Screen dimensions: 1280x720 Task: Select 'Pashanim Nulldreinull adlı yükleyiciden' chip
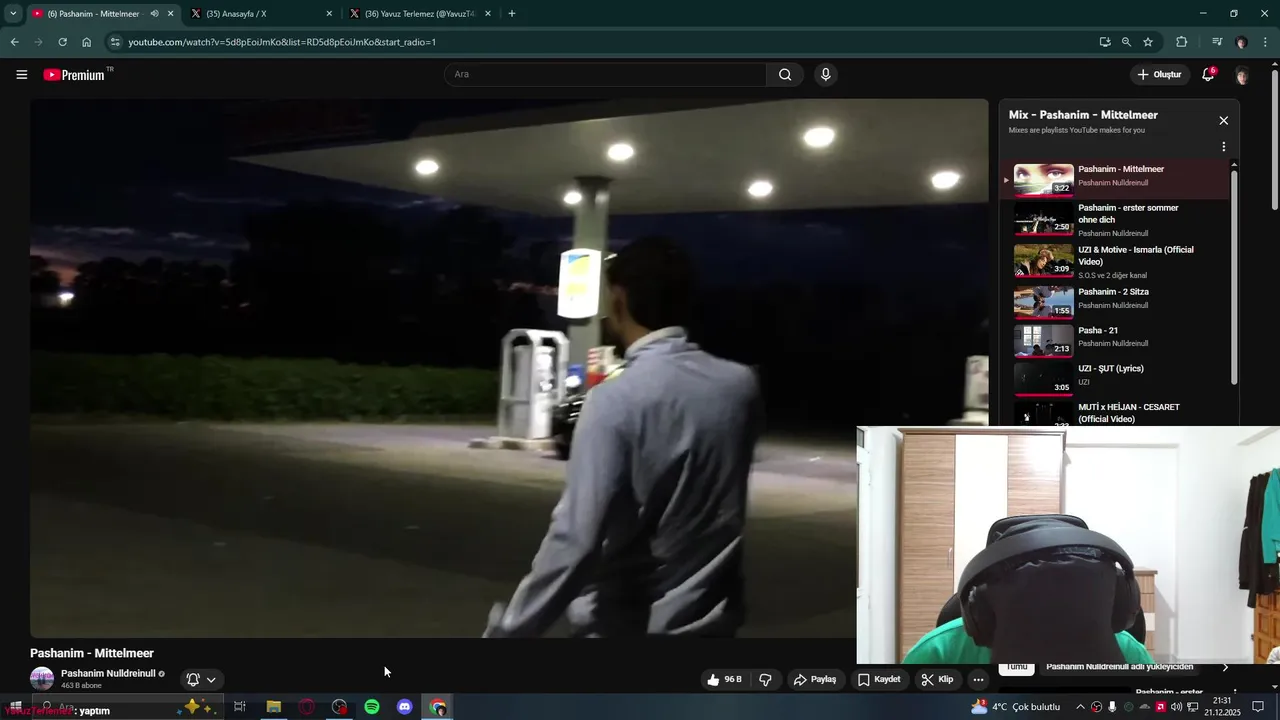click(x=1120, y=667)
